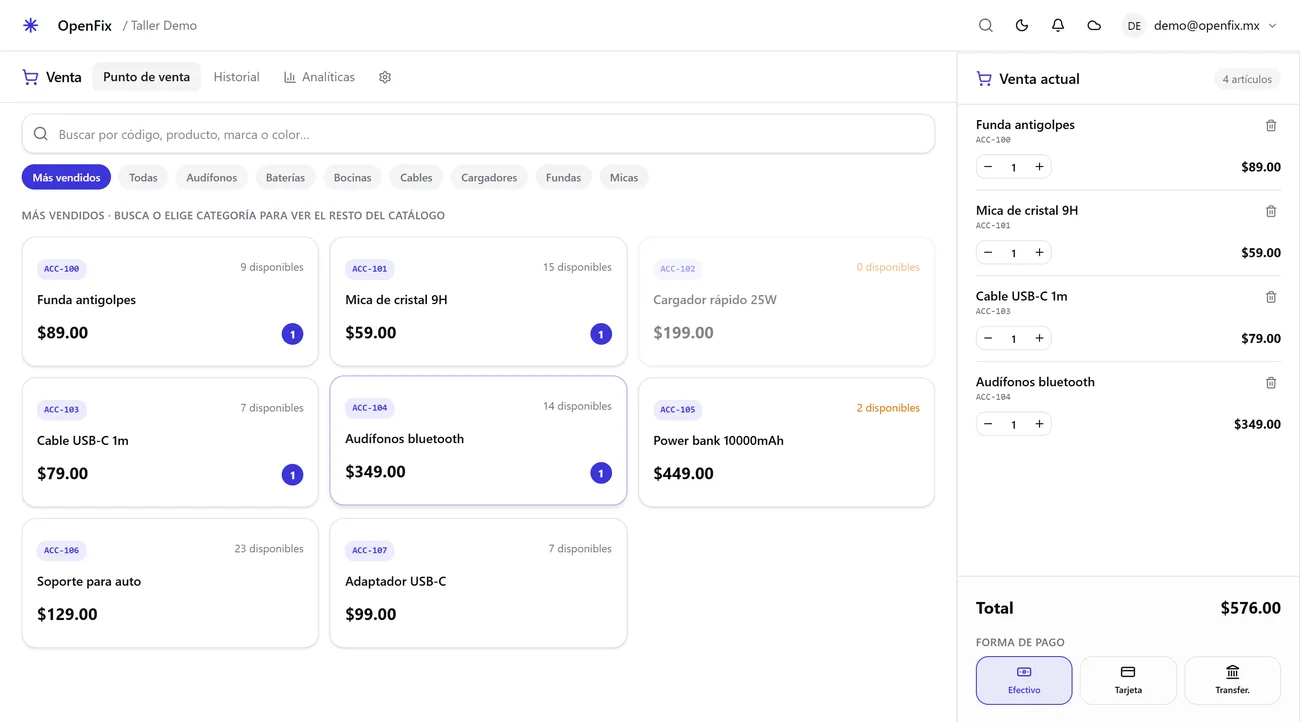Filter products by Bocinas
1300x722 pixels.
tap(352, 178)
